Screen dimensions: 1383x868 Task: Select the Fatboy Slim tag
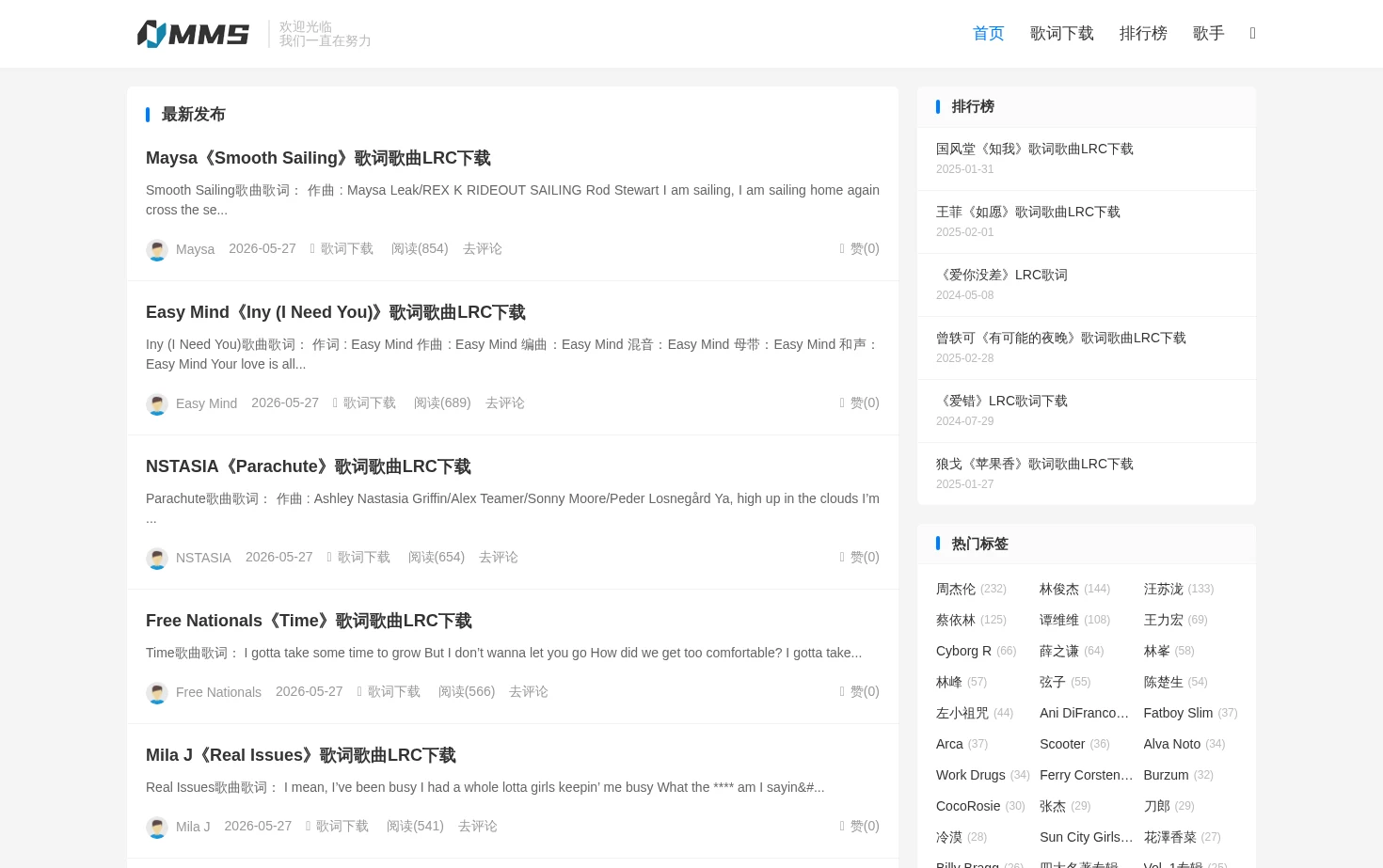[1178, 713]
